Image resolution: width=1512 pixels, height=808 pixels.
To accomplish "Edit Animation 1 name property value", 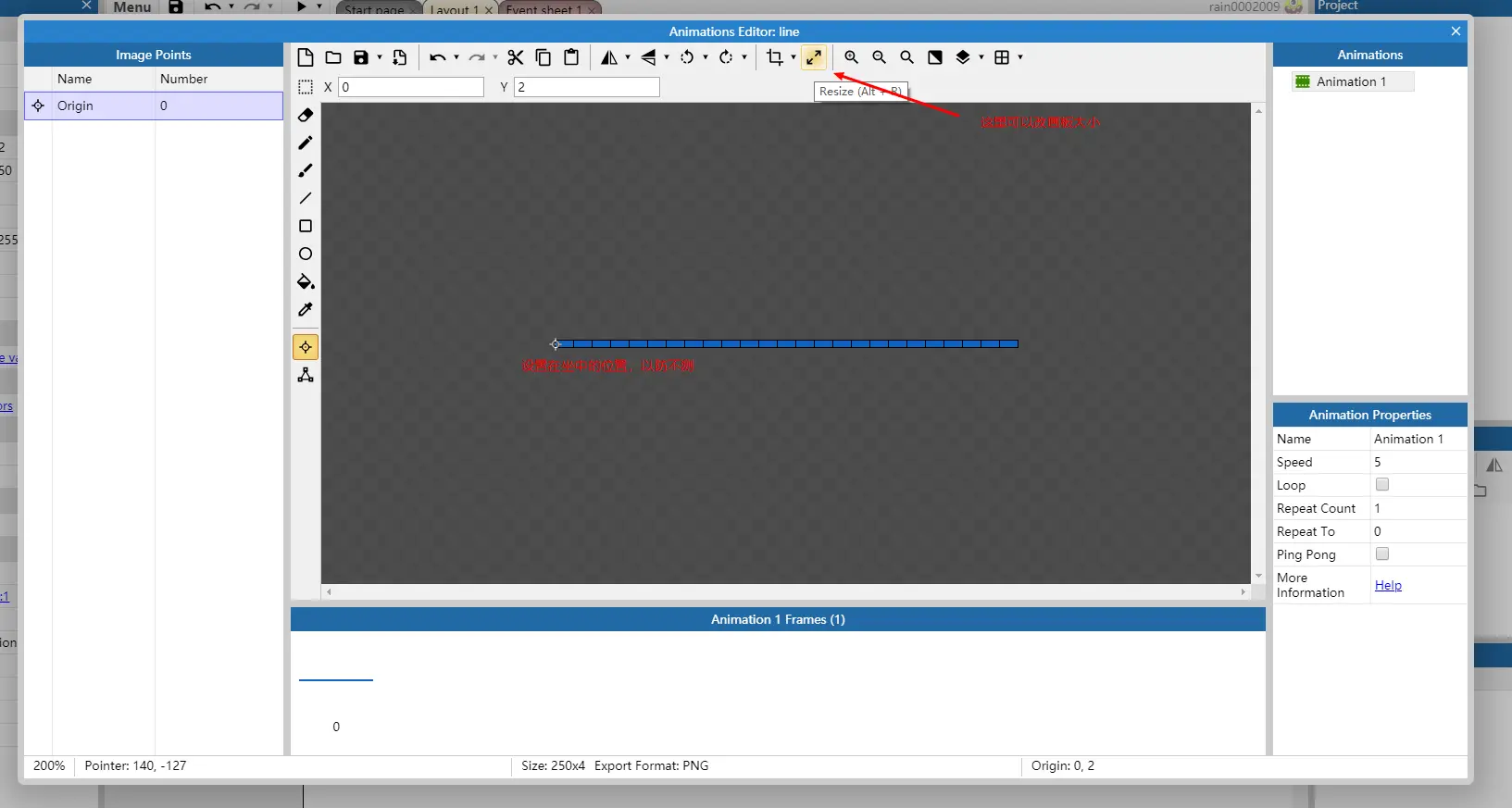I will pos(1418,439).
